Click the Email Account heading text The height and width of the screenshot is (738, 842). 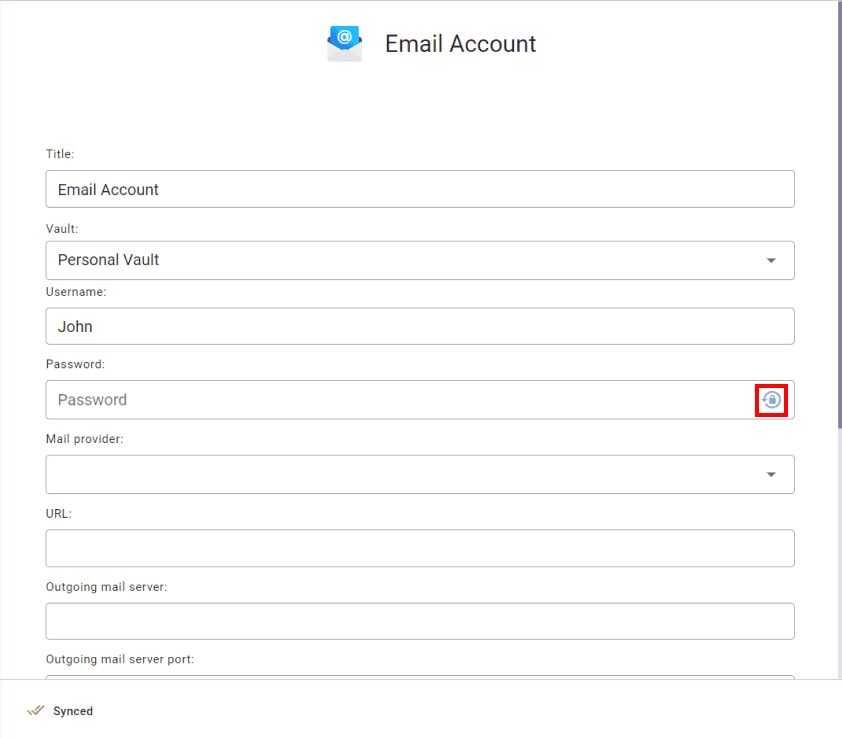[x=460, y=43]
